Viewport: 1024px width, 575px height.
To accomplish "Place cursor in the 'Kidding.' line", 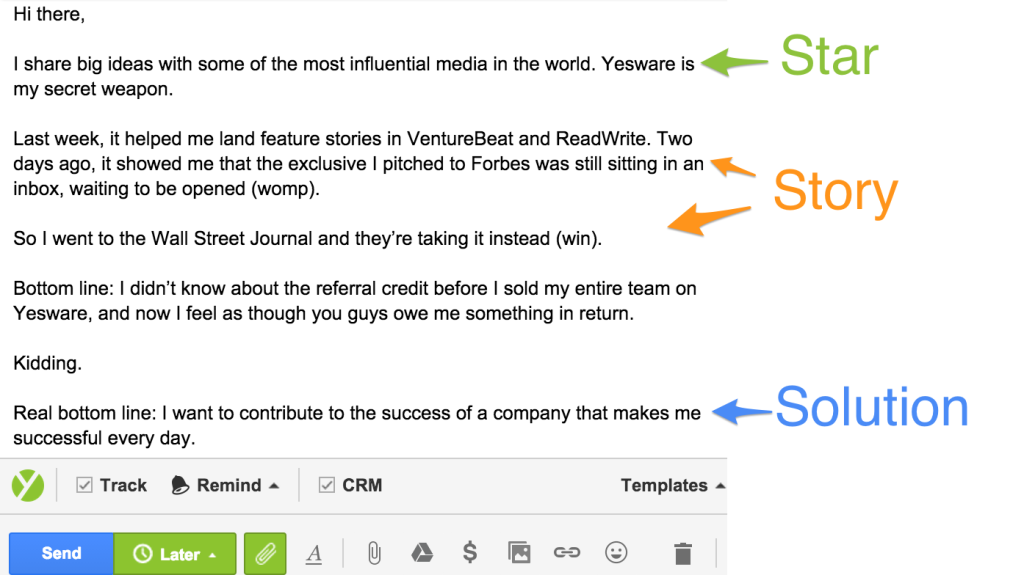I will point(48,363).
